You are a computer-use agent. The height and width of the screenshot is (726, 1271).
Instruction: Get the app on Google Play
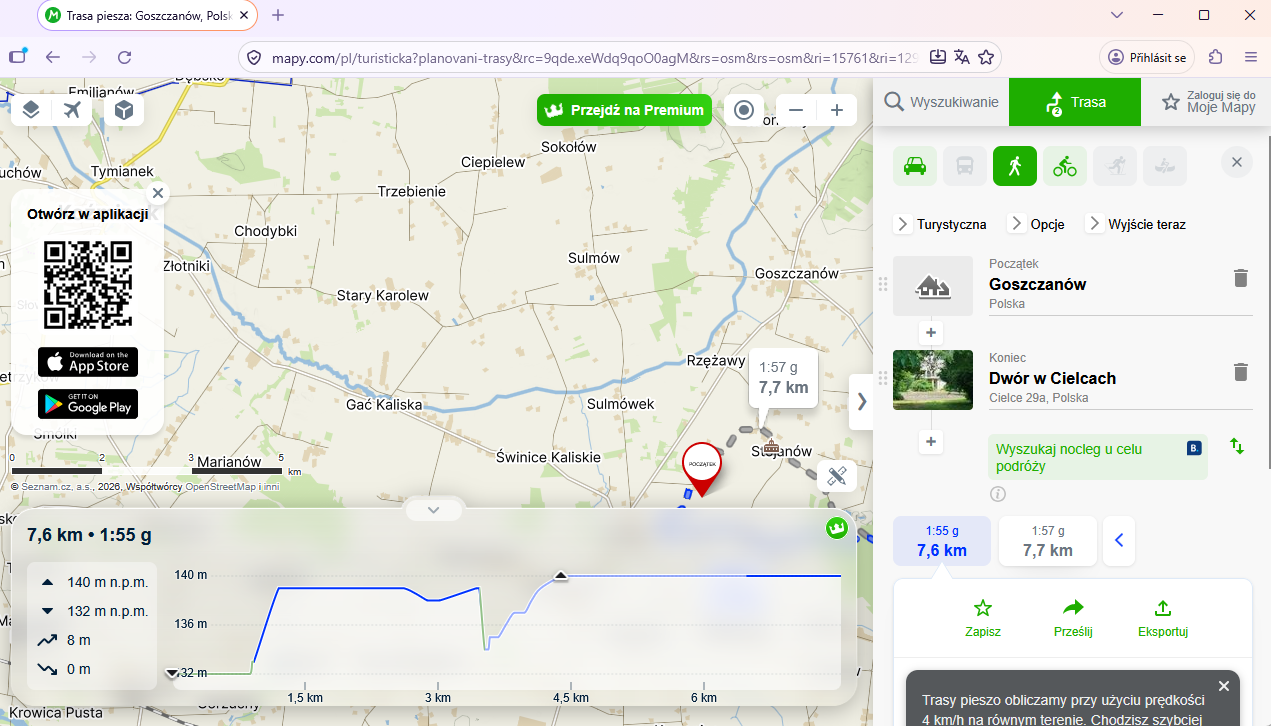(88, 404)
